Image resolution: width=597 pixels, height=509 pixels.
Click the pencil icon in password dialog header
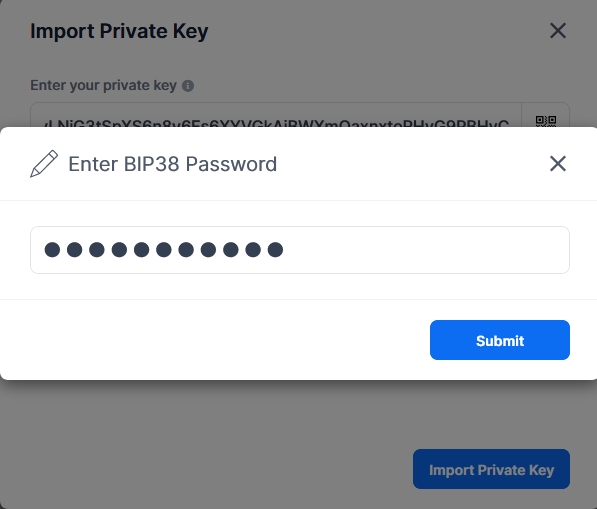44,164
